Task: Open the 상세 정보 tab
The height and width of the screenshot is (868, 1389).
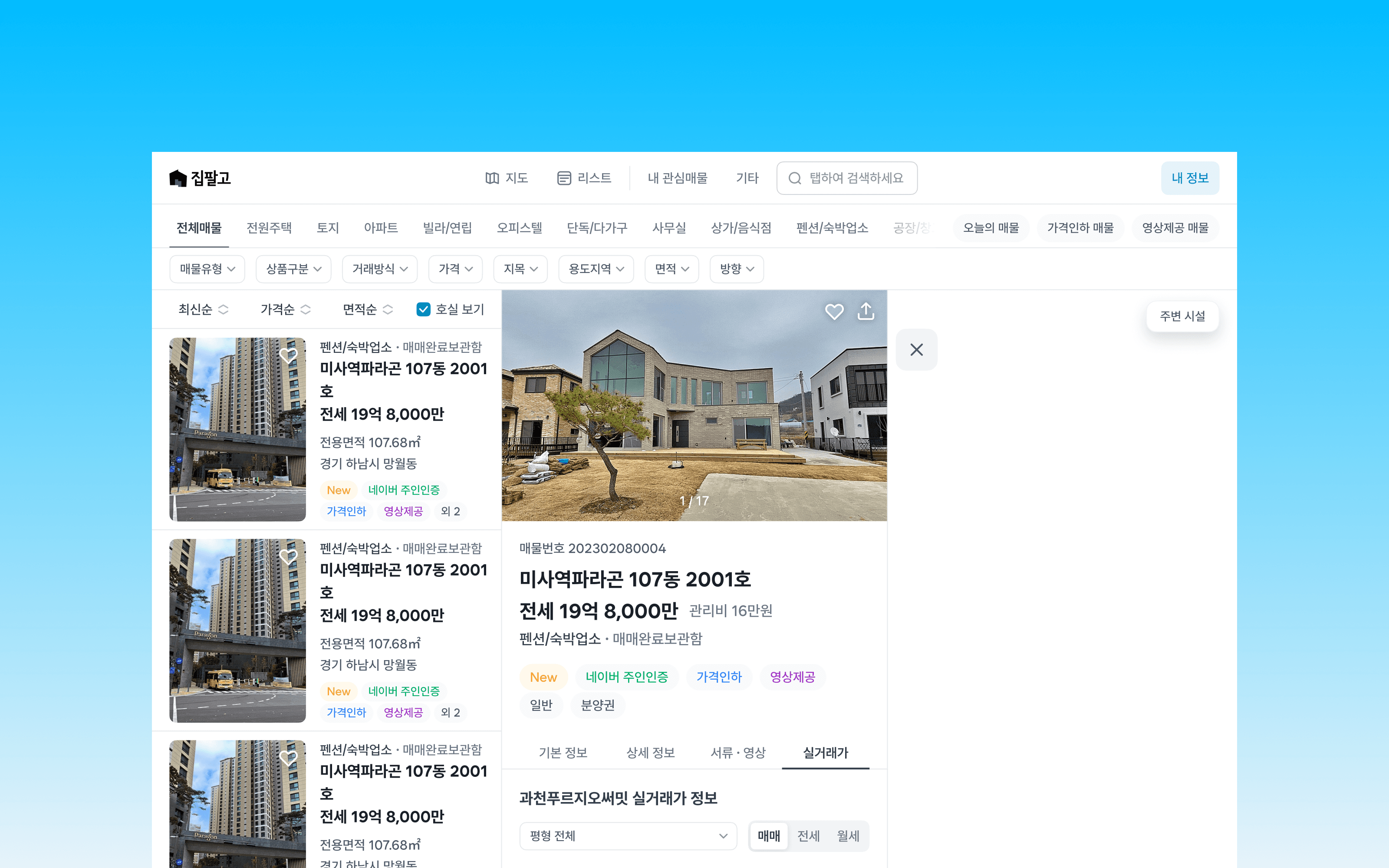Action: pyautogui.click(x=650, y=753)
